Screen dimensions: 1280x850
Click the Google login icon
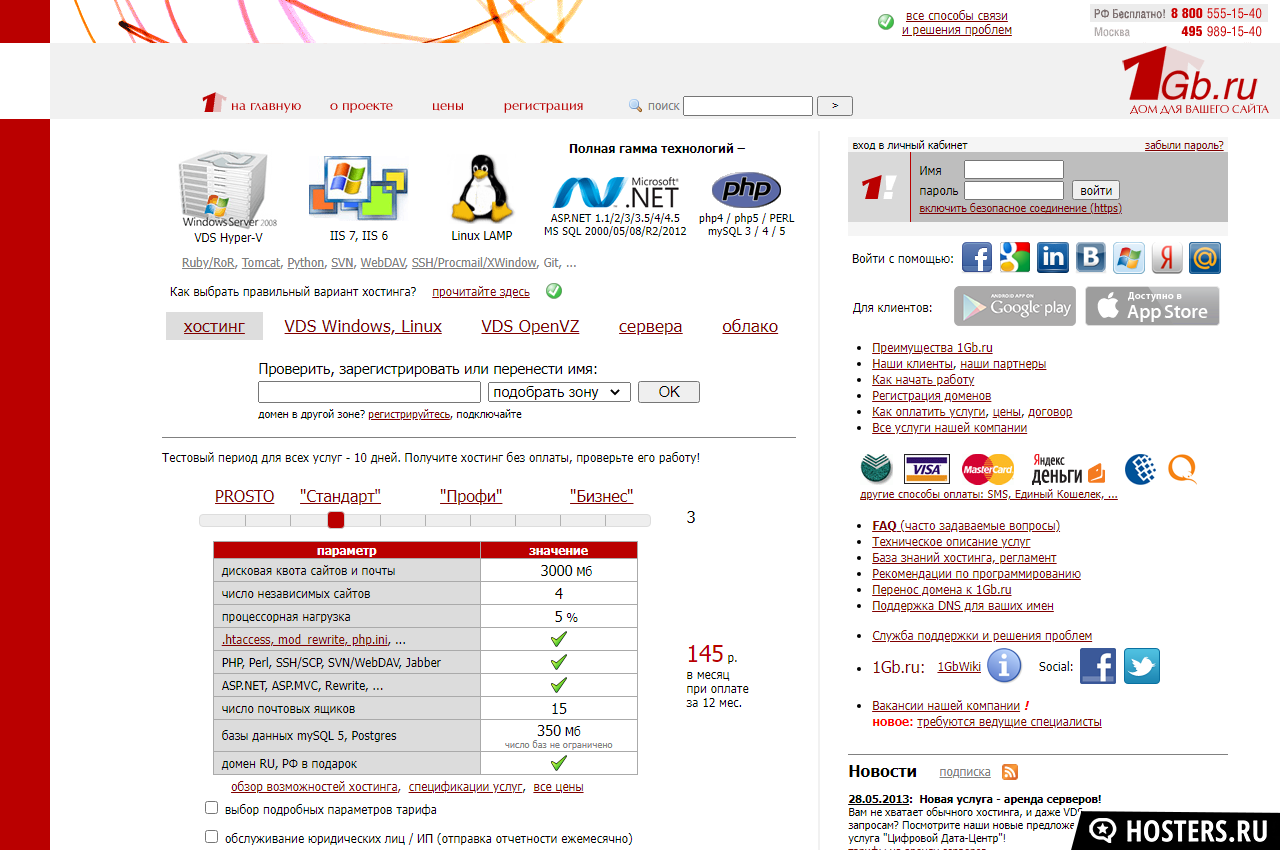tap(1015, 258)
